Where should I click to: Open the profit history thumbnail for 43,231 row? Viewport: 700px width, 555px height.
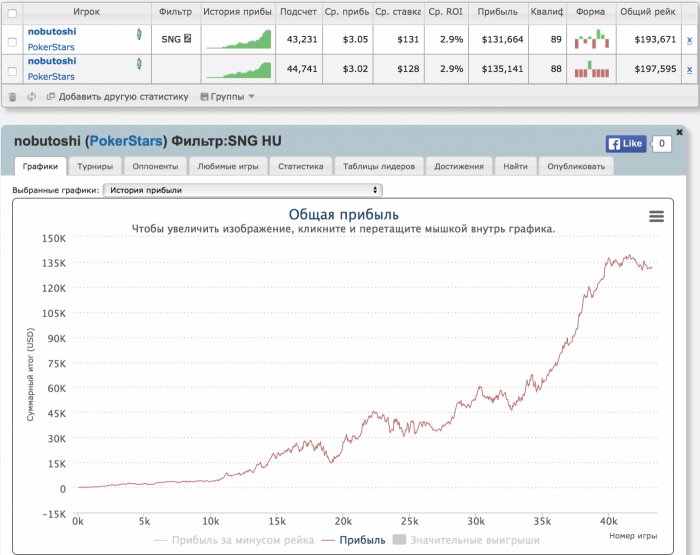[239, 39]
